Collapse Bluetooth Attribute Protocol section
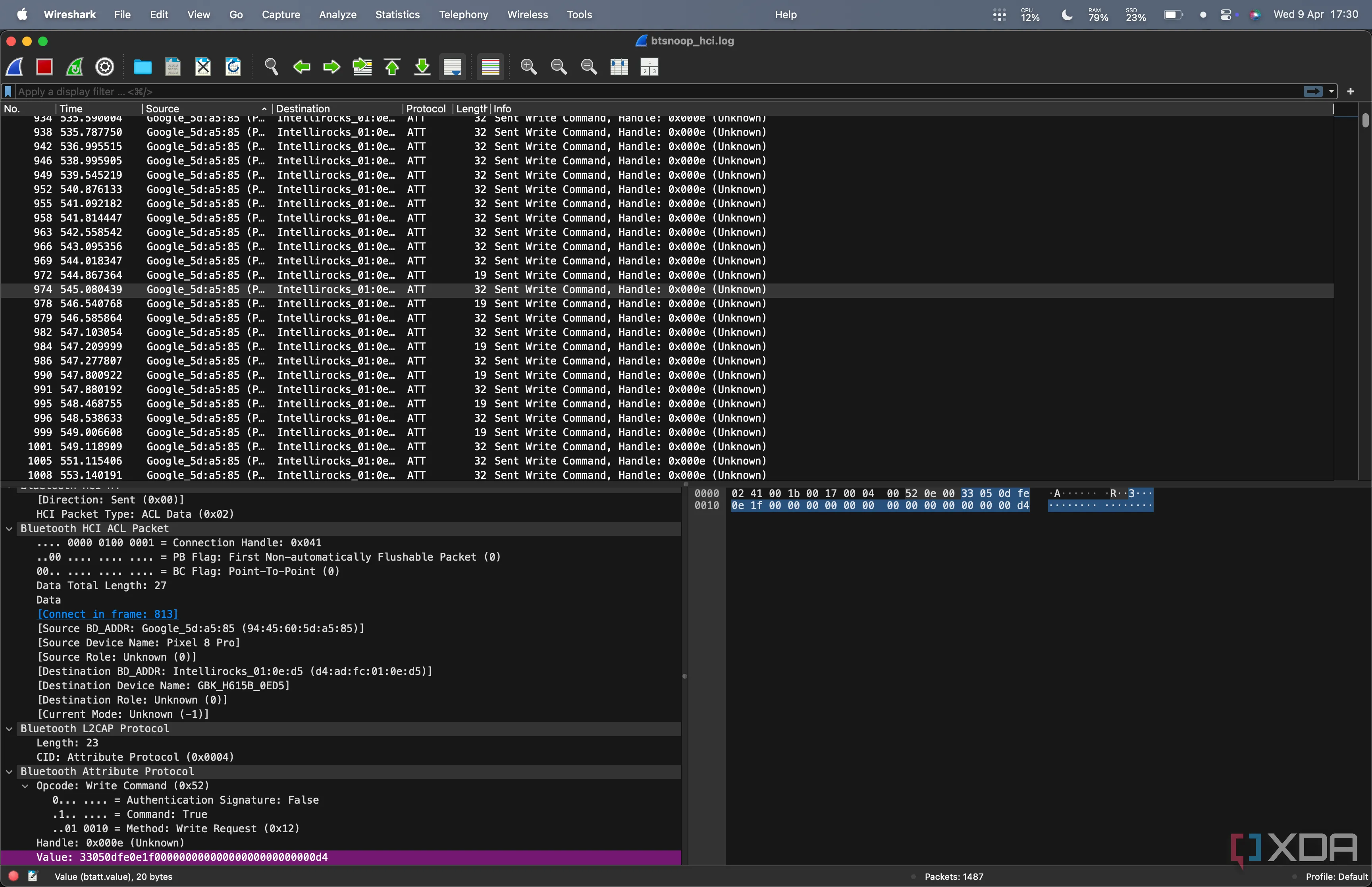This screenshot has height=887, width=1372. (x=9, y=771)
